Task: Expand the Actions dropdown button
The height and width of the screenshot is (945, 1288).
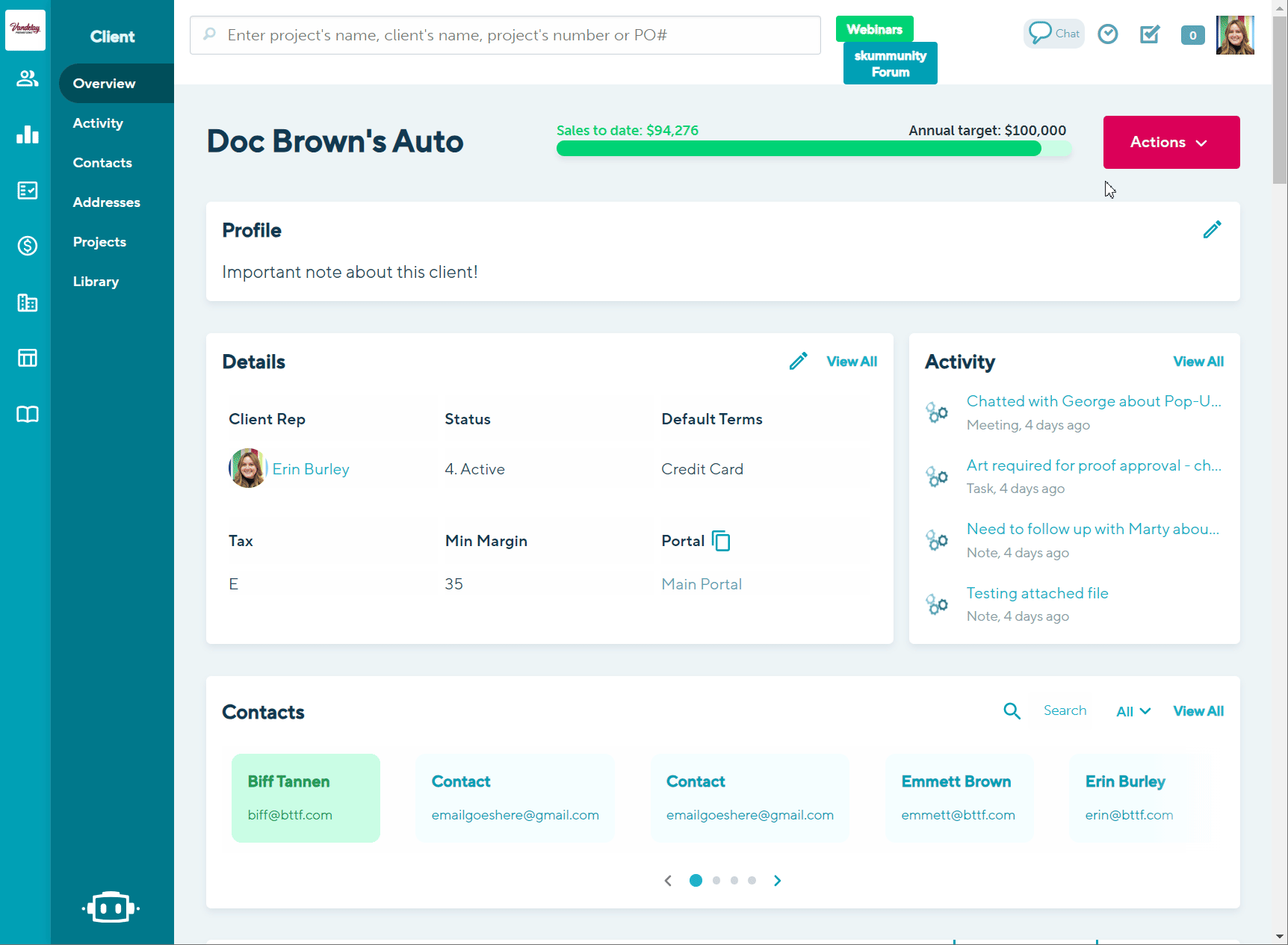Action: 1171,142
